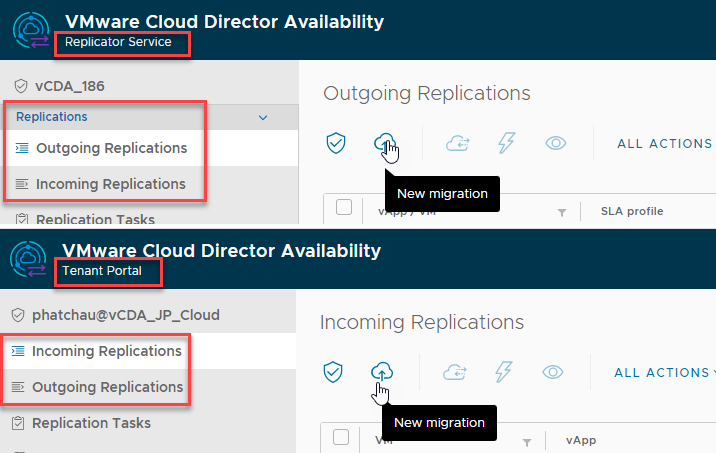The image size is (716, 453).
Task: Click cloud failover icon in Incoming Replications toolbar
Action: [x=455, y=372]
